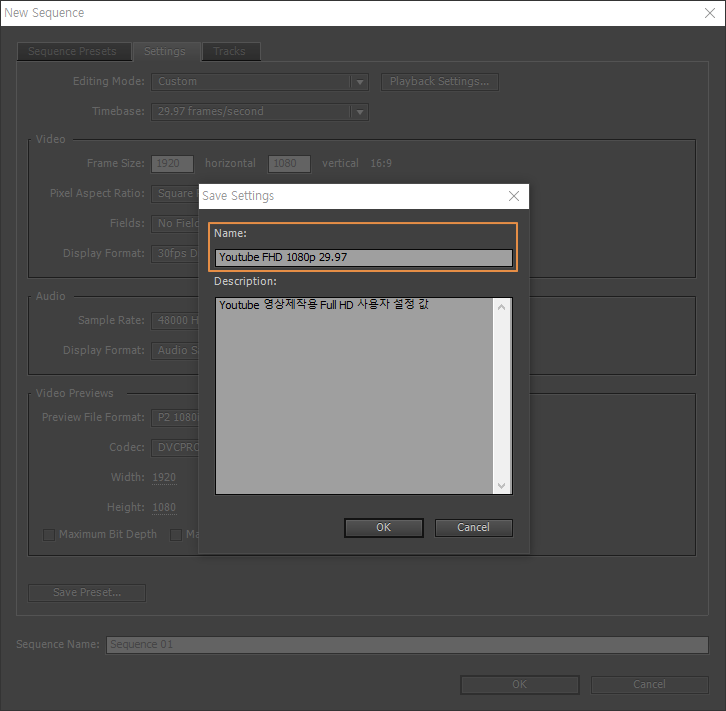This screenshot has height=711, width=726.
Task: Click the preview Height value 1080
Action: point(164,508)
